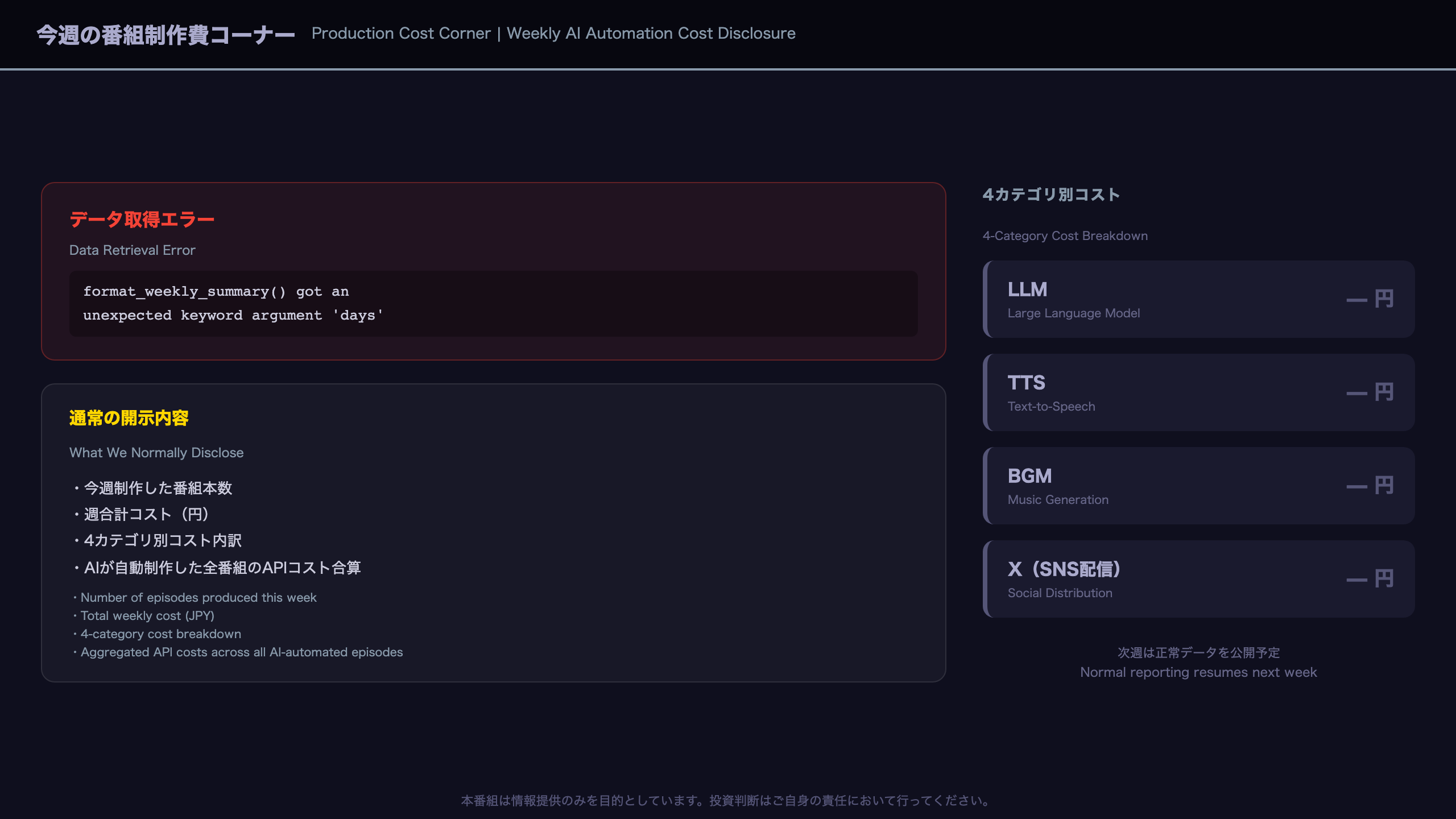The height and width of the screenshot is (819, 1456).
Task: Click the 週合計コスト（円） bullet item
Action: pyautogui.click(x=142, y=514)
